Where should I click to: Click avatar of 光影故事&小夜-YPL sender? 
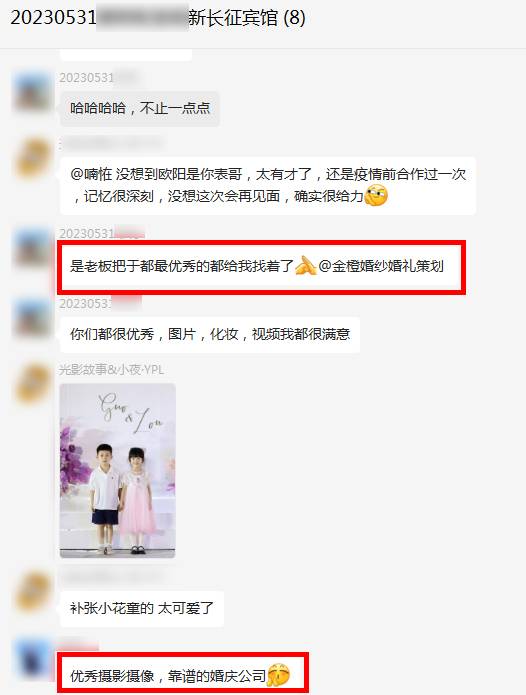32,383
